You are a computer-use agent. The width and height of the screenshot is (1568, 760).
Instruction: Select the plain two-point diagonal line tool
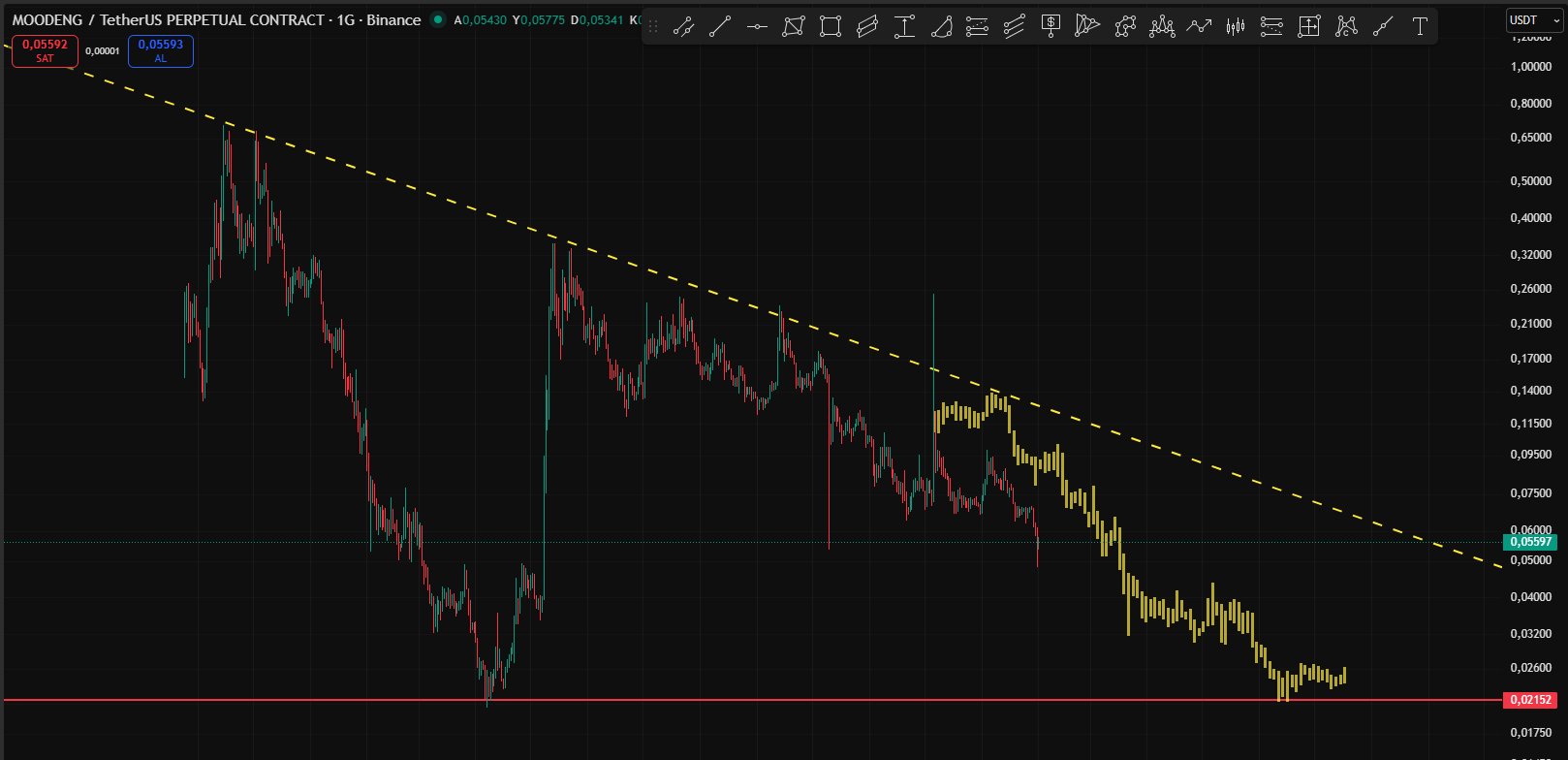tap(719, 27)
